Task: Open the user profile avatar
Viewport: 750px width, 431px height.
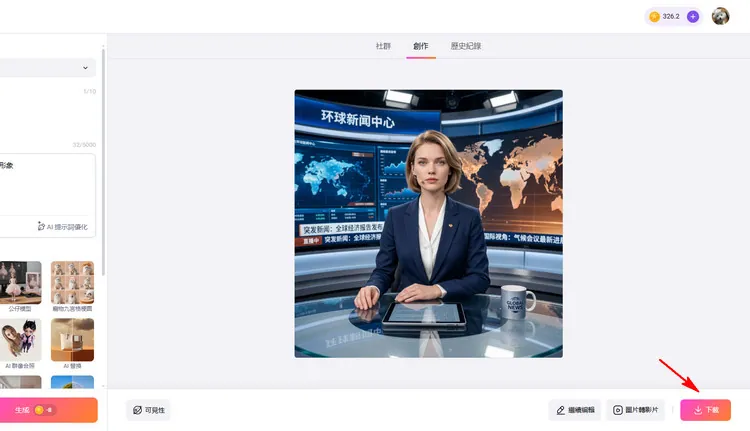Action: click(x=720, y=17)
